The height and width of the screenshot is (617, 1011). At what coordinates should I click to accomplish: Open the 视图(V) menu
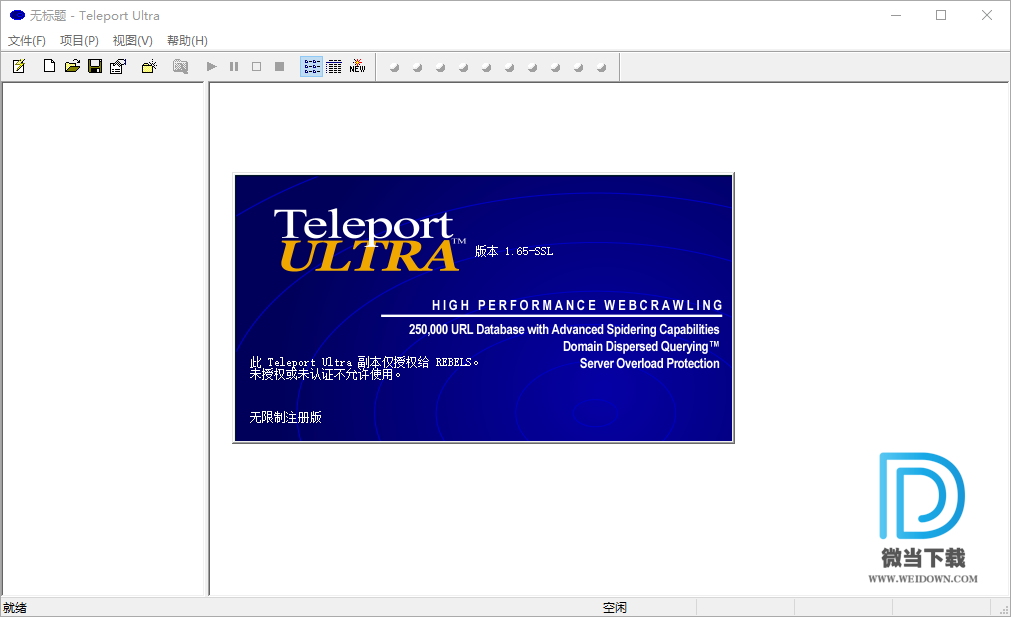coord(133,41)
